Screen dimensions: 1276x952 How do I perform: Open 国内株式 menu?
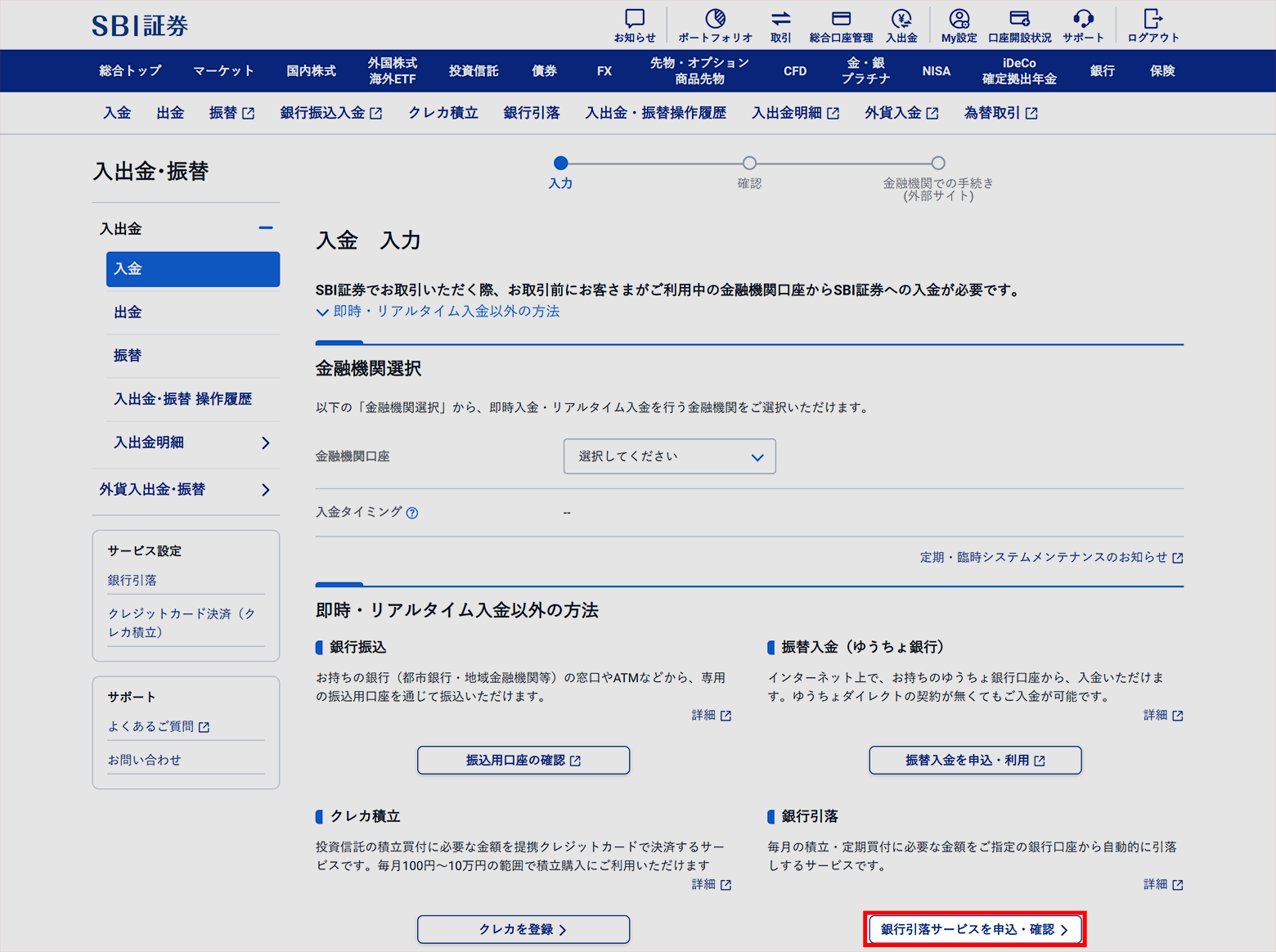coord(311,71)
